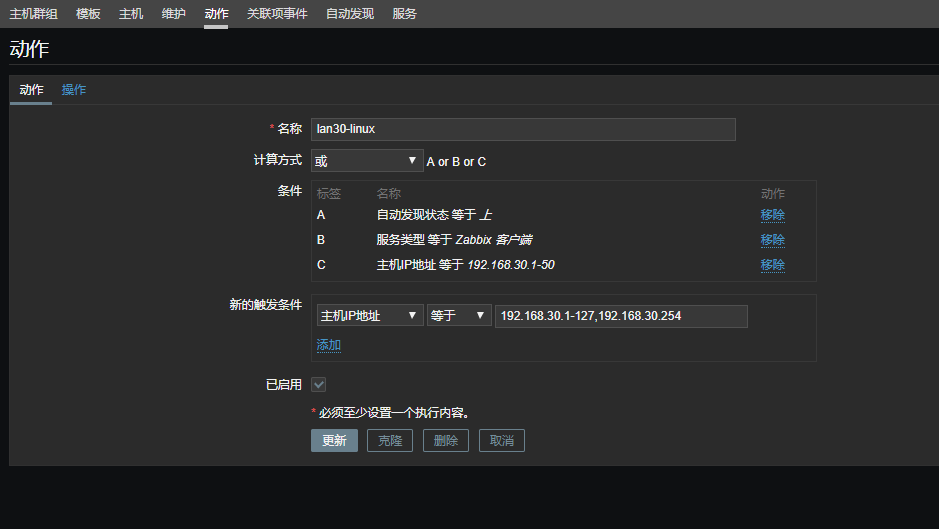
Task: Click the 动作 column header in the conditions table
Action: (x=773, y=194)
